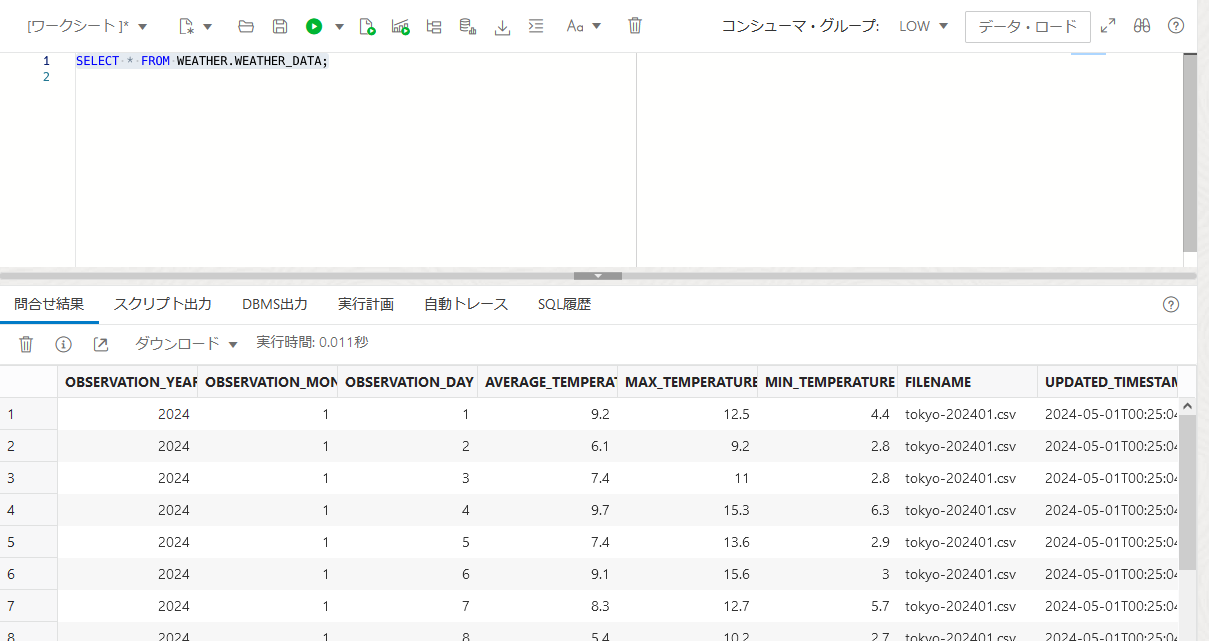Create a new worksheet file
1209x641 pixels.
click(187, 27)
